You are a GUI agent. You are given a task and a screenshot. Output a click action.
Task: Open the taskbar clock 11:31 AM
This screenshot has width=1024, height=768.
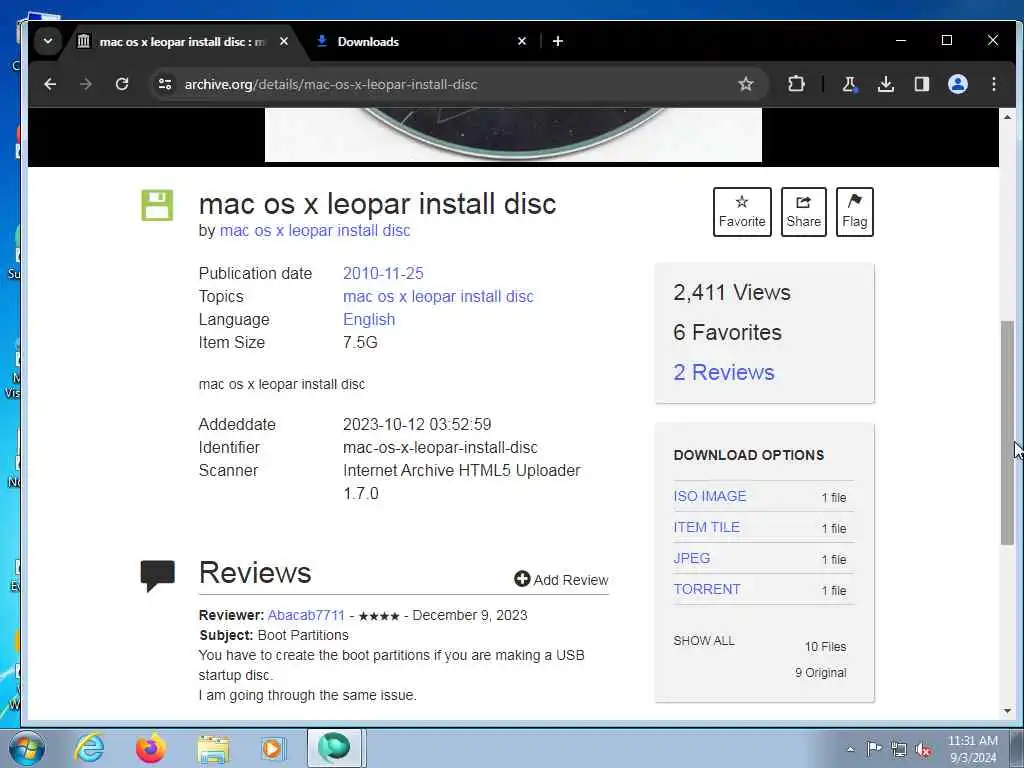[x=972, y=748]
